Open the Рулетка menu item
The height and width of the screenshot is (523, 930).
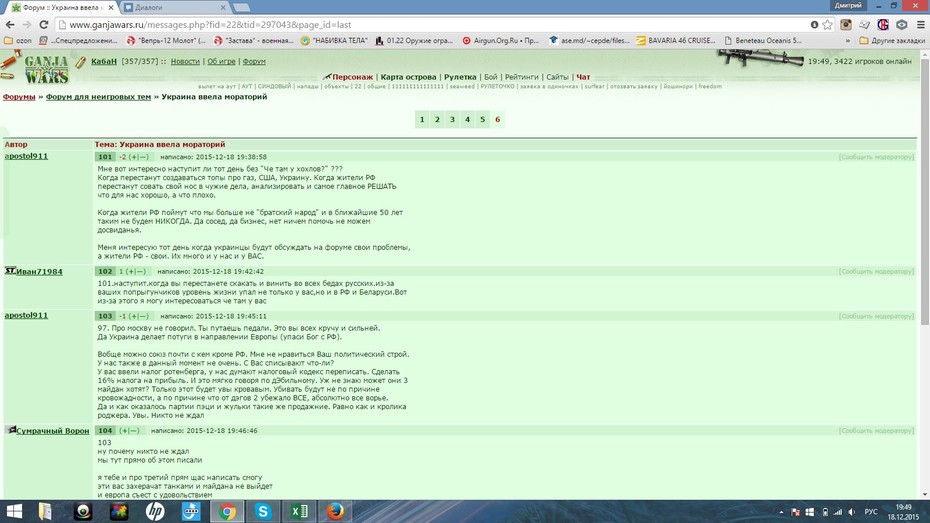tap(460, 76)
